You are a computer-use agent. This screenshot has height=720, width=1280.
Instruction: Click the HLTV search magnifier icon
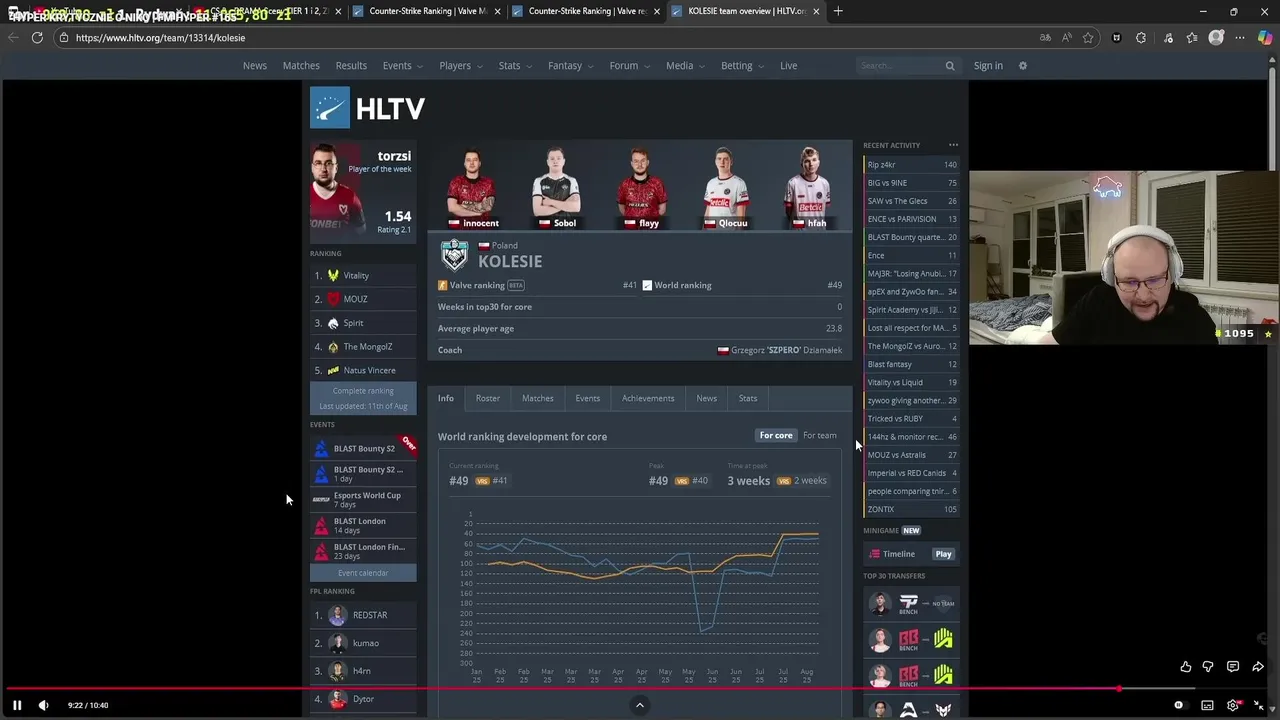click(x=950, y=66)
